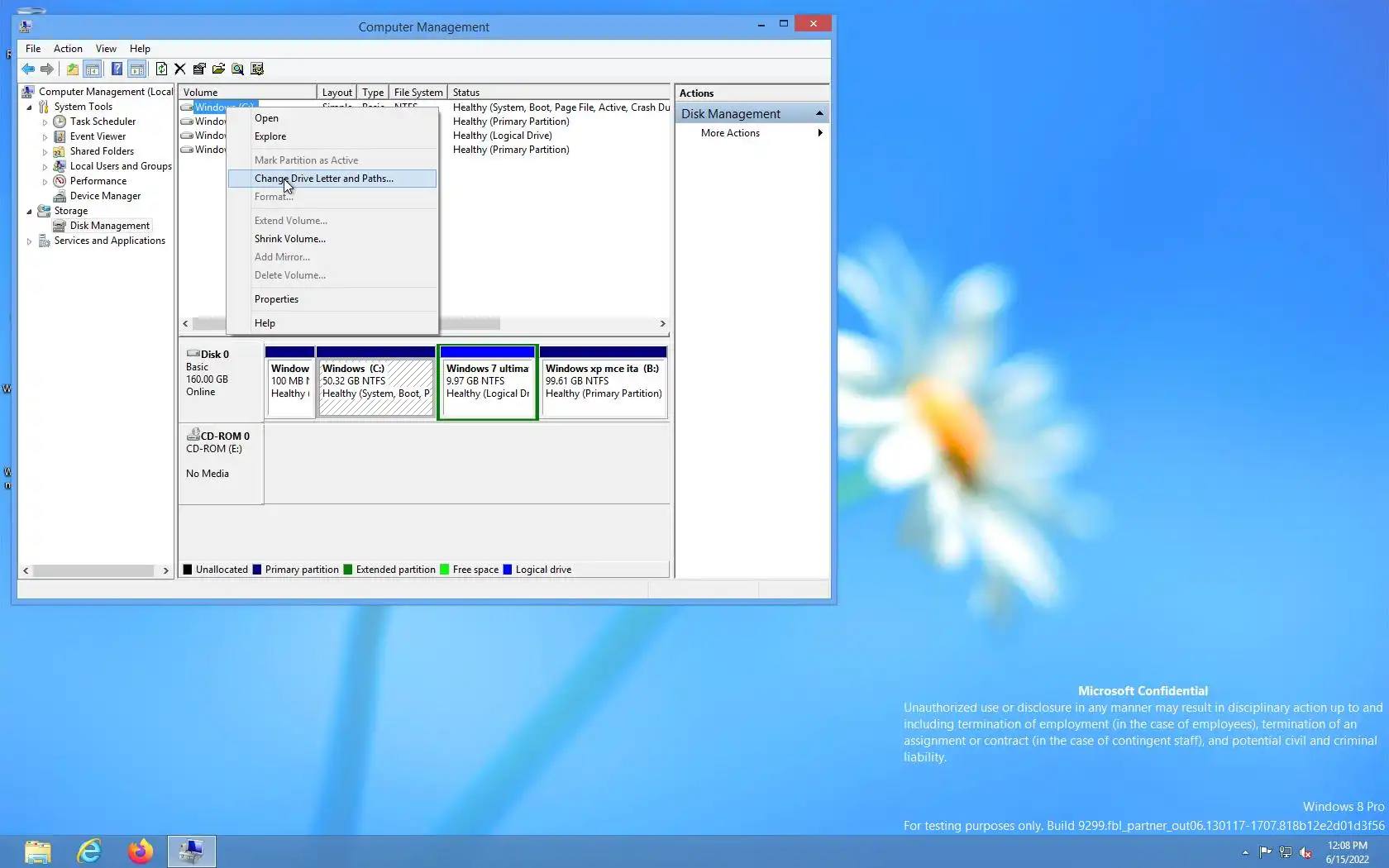Click the black X Delete toolbar icon
The width and height of the screenshot is (1389, 868).
[x=180, y=69]
